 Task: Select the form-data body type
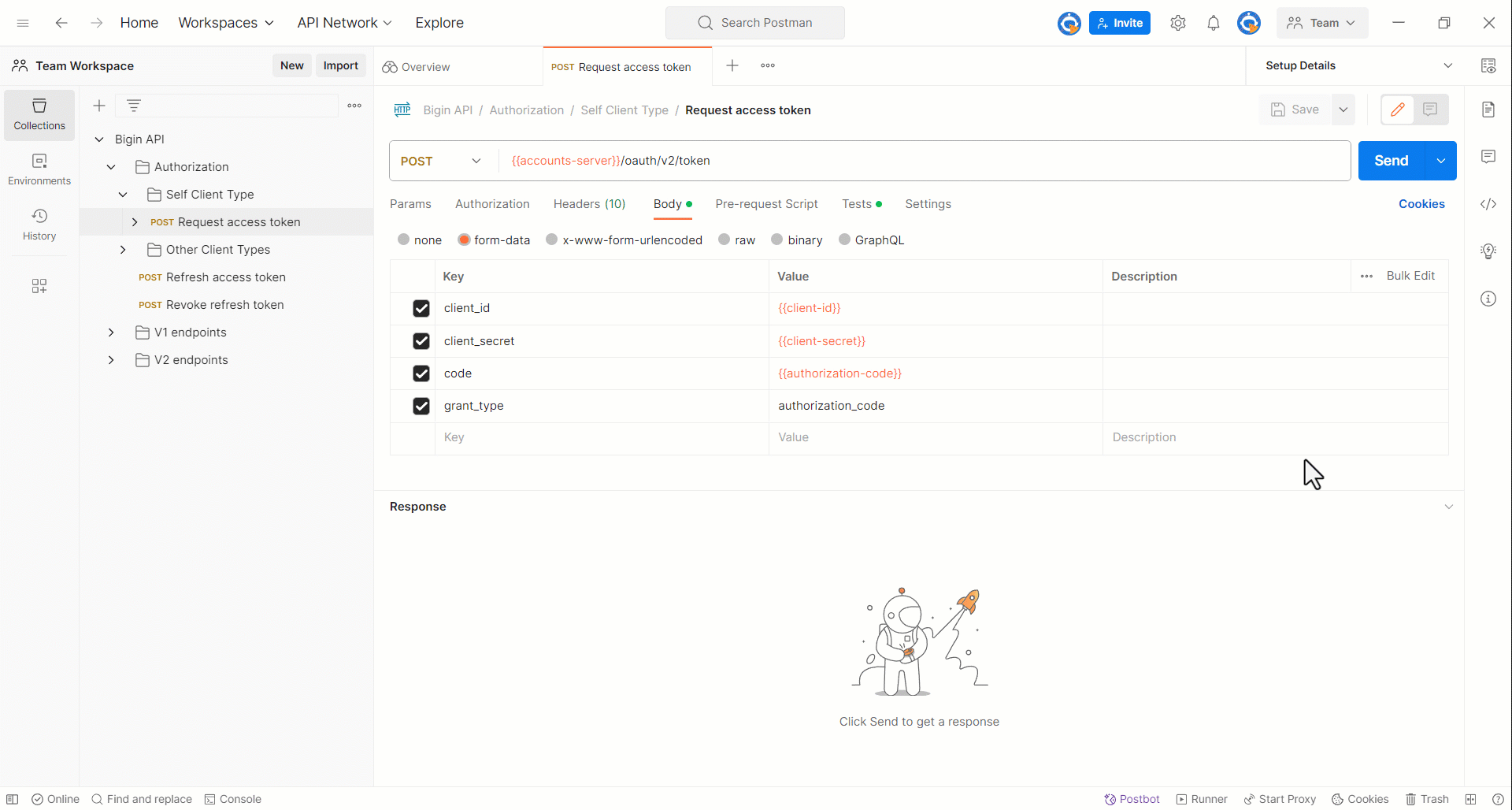pyautogui.click(x=464, y=240)
